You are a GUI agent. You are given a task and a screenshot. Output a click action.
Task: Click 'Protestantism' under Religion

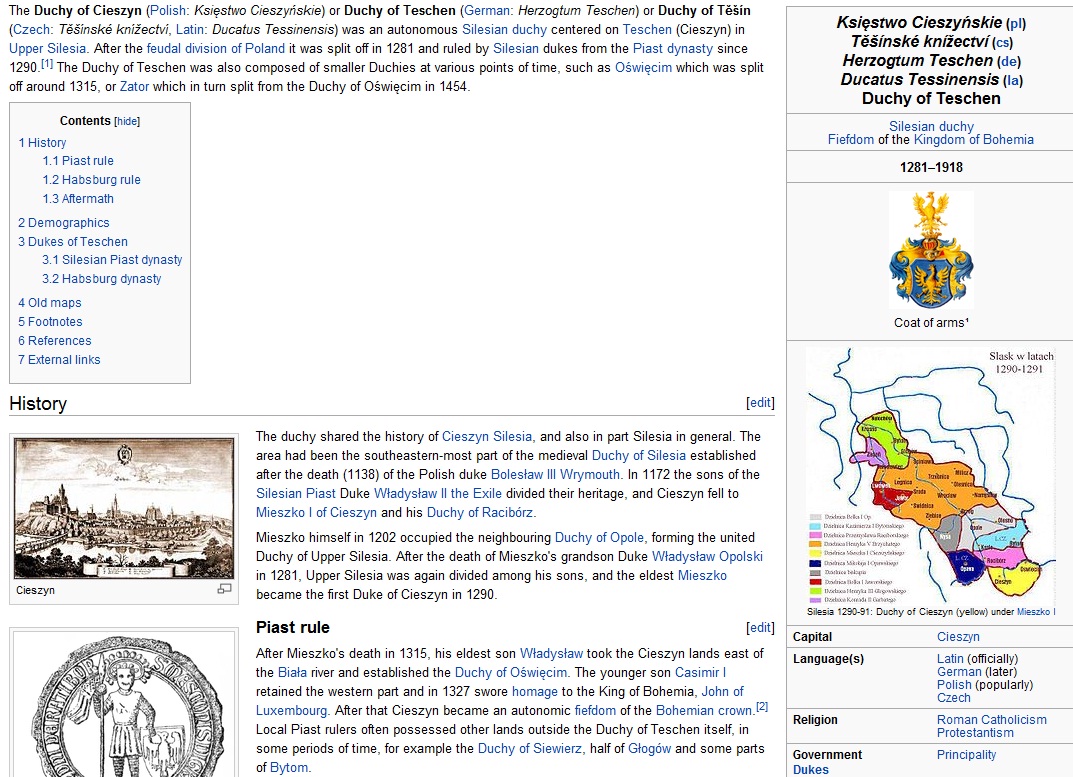pos(975,733)
